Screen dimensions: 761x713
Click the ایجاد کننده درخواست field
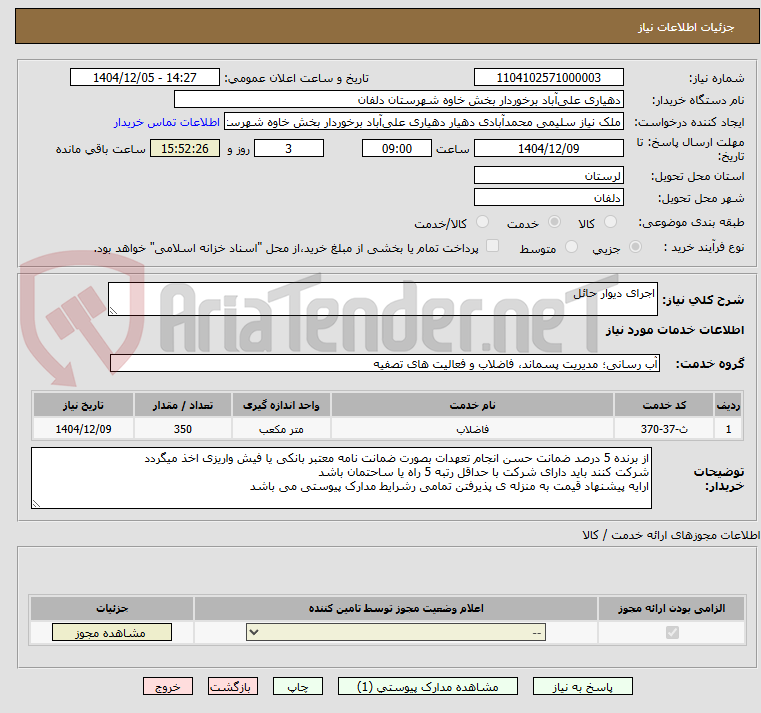coord(424,122)
